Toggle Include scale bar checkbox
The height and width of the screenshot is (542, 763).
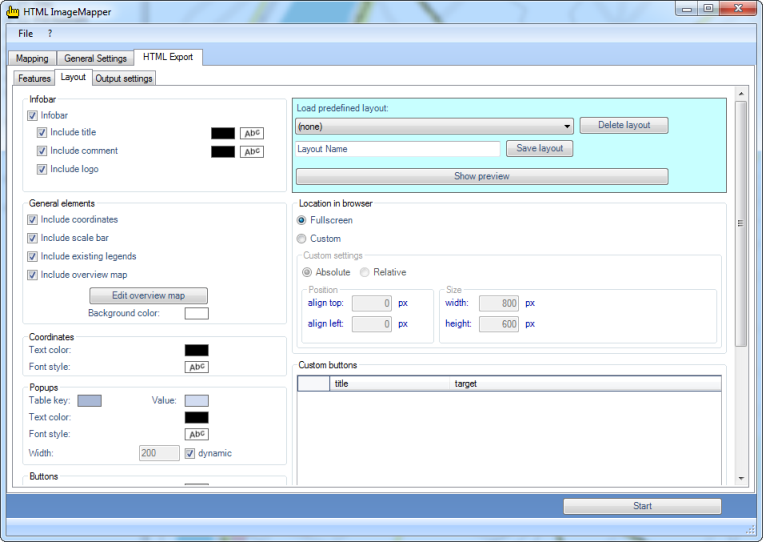(33, 238)
